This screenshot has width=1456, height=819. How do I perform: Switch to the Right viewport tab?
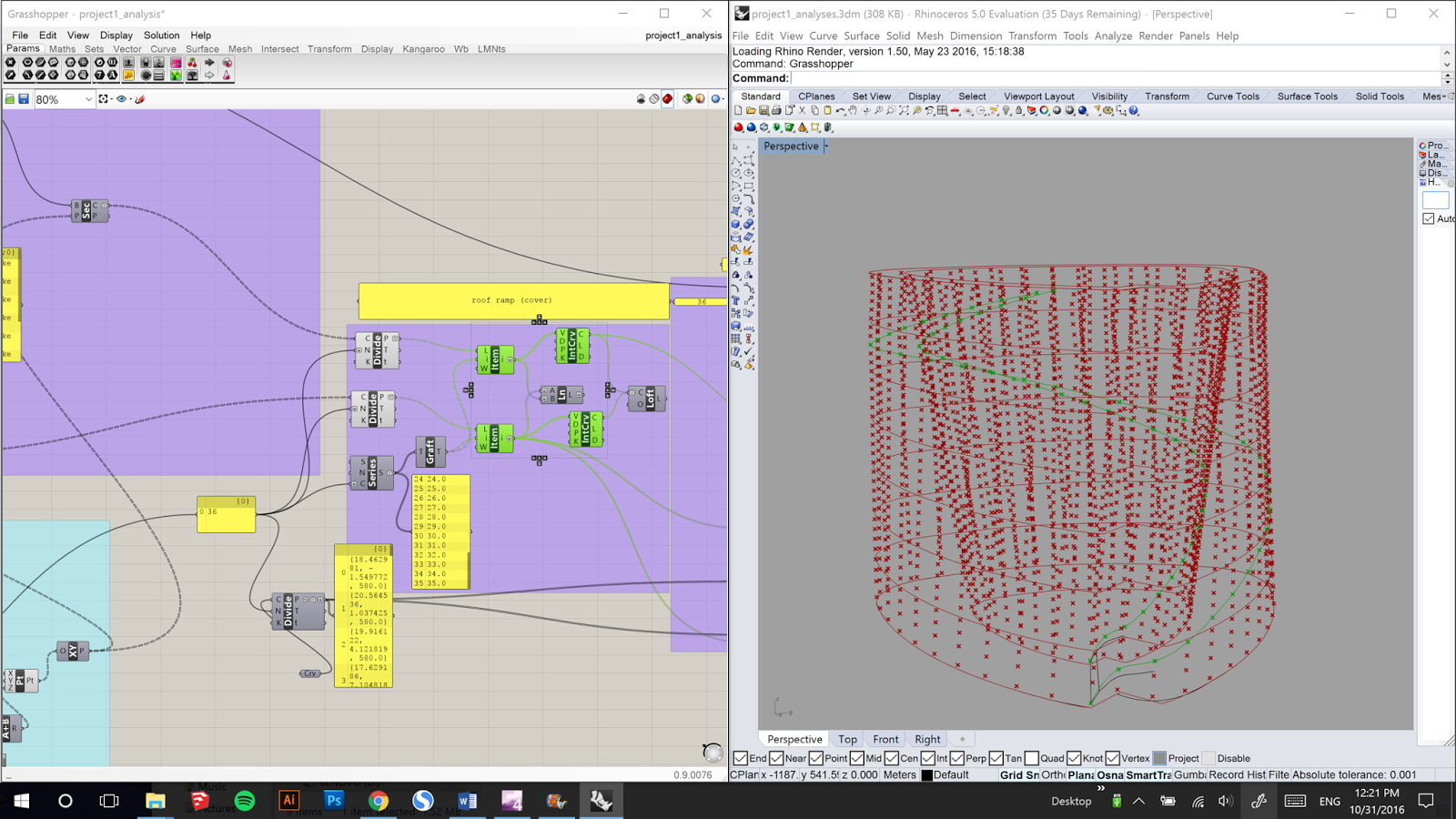click(x=926, y=739)
